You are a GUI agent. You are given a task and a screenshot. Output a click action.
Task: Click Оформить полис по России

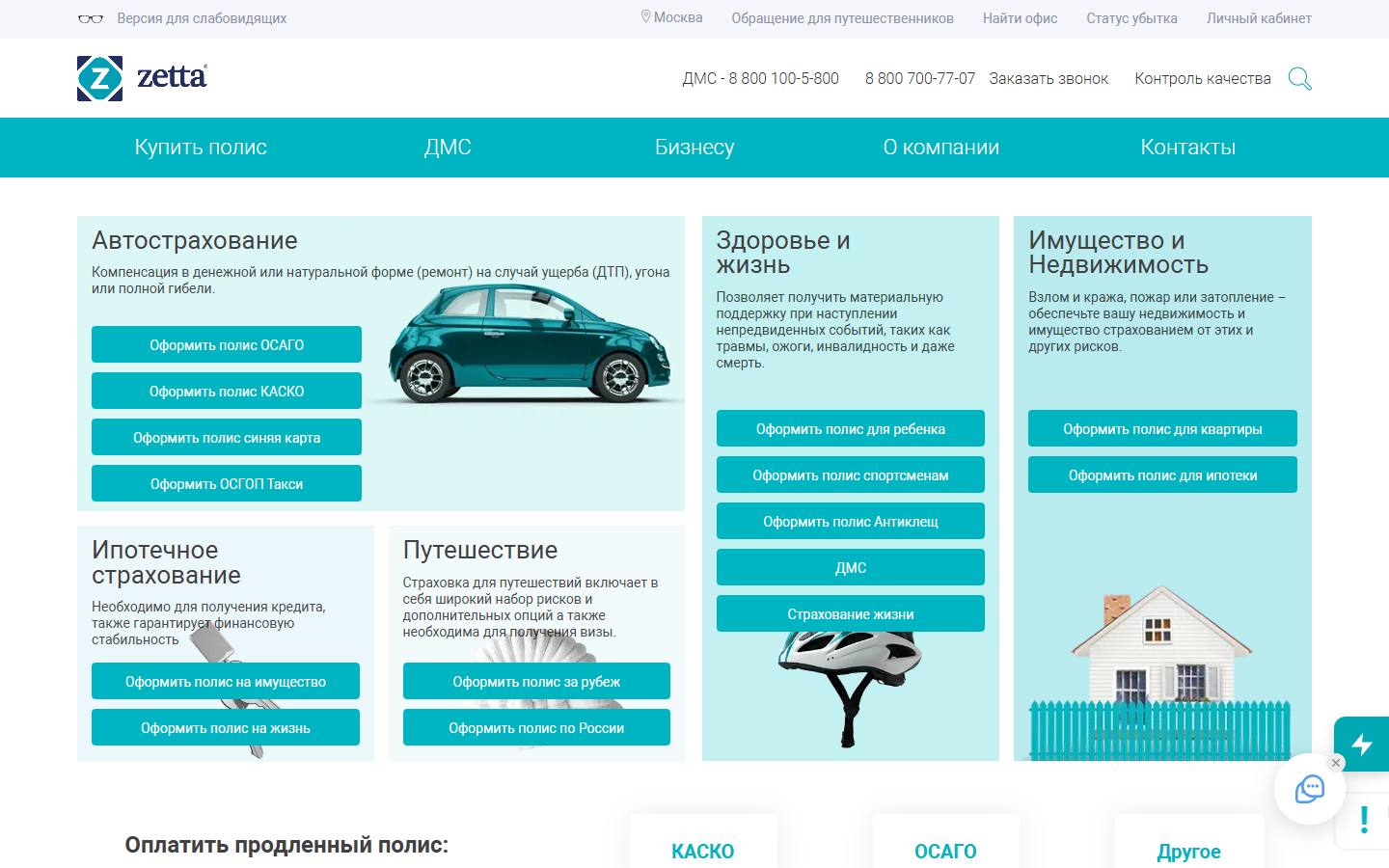click(536, 727)
